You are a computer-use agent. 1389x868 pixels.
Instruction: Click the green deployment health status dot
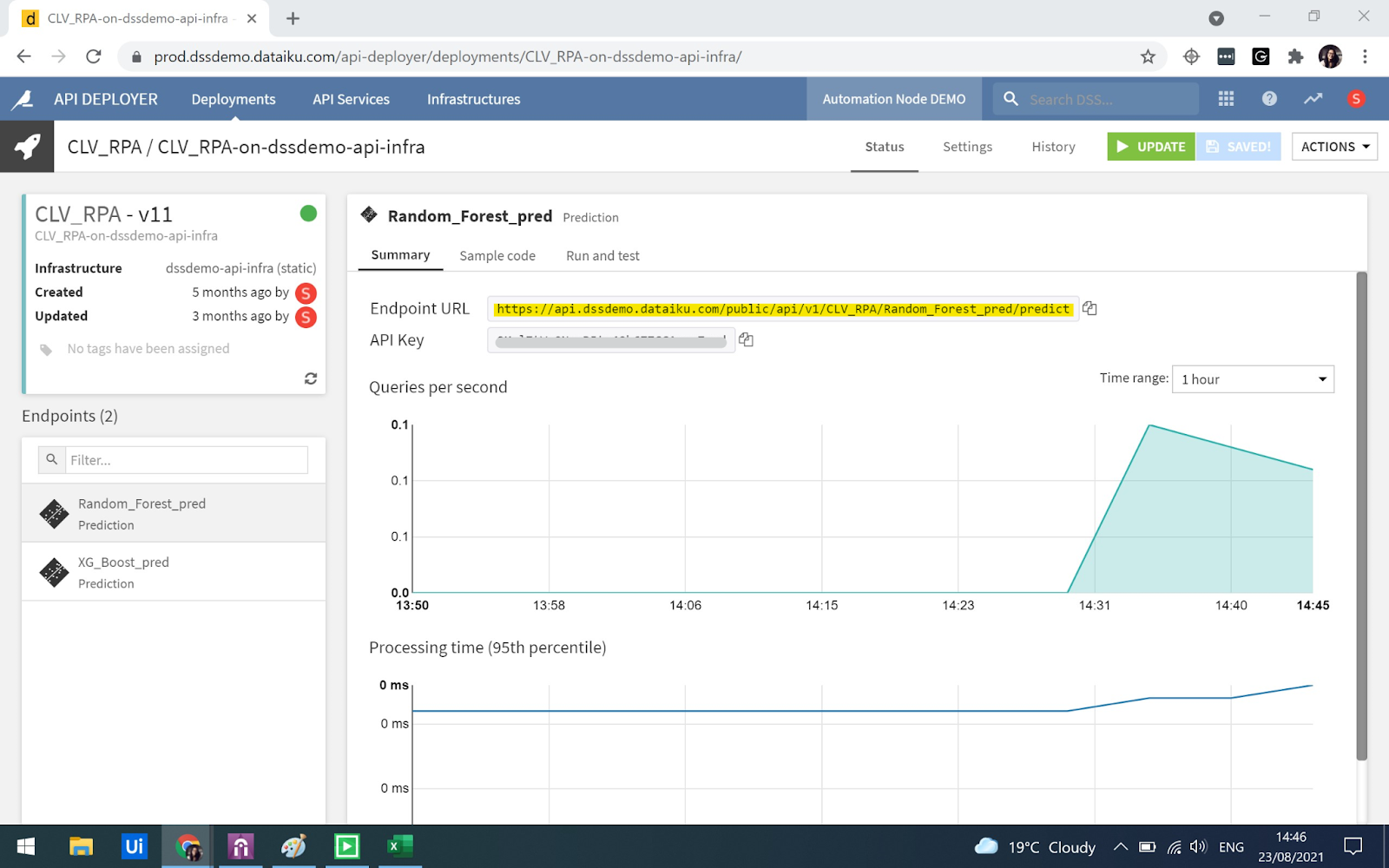[x=308, y=214]
